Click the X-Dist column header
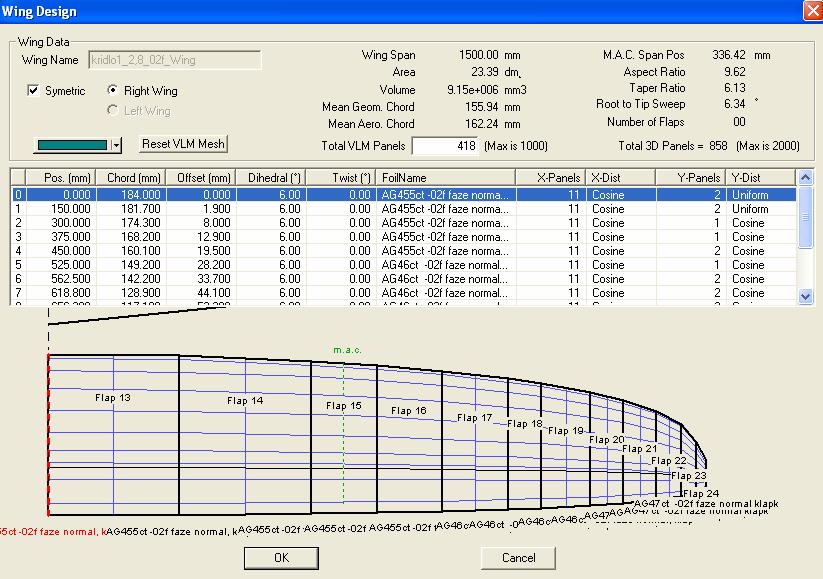Viewport: 823px width, 579px height. 620,177
